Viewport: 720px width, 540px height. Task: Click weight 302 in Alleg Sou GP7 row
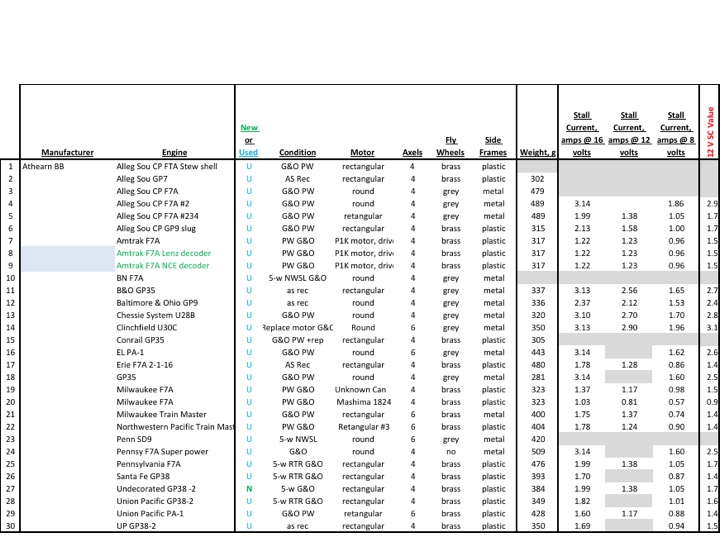click(x=537, y=179)
